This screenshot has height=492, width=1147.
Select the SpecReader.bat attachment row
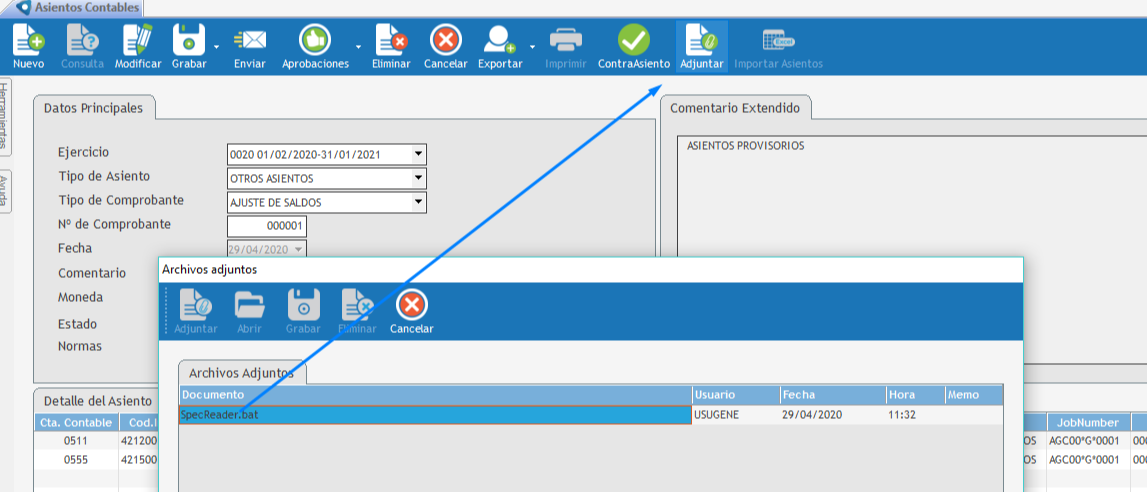tap(435, 414)
